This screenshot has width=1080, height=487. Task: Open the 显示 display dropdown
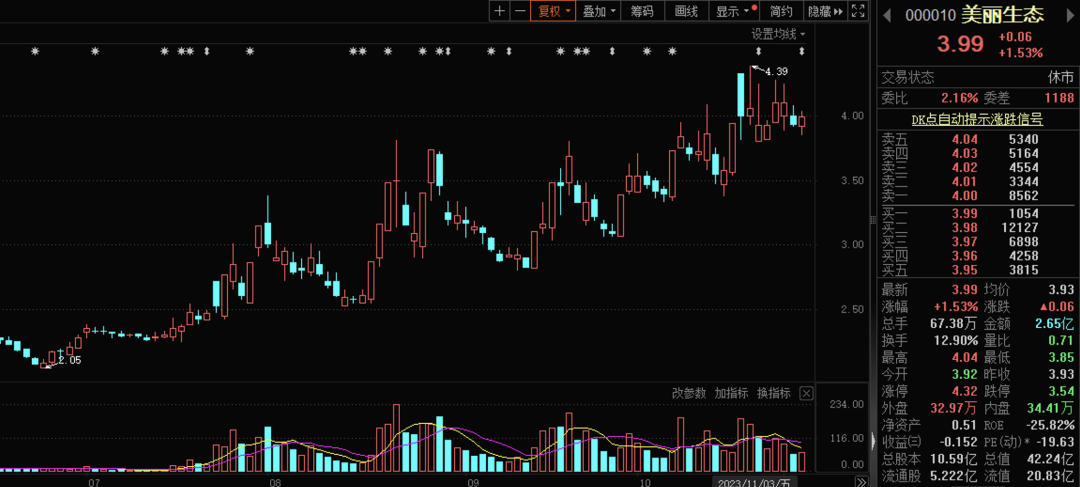(x=732, y=11)
